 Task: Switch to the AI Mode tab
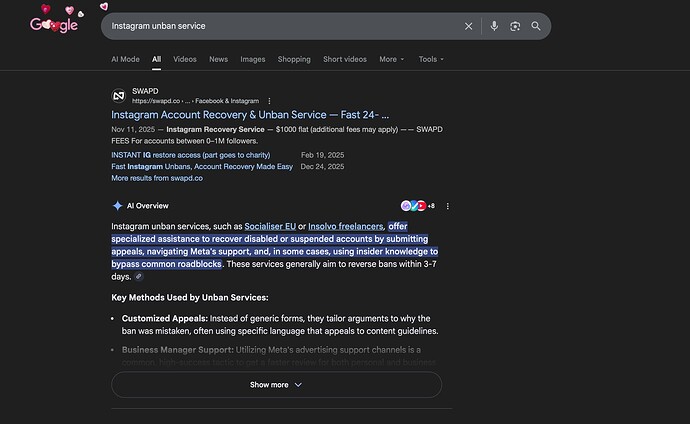pos(125,59)
